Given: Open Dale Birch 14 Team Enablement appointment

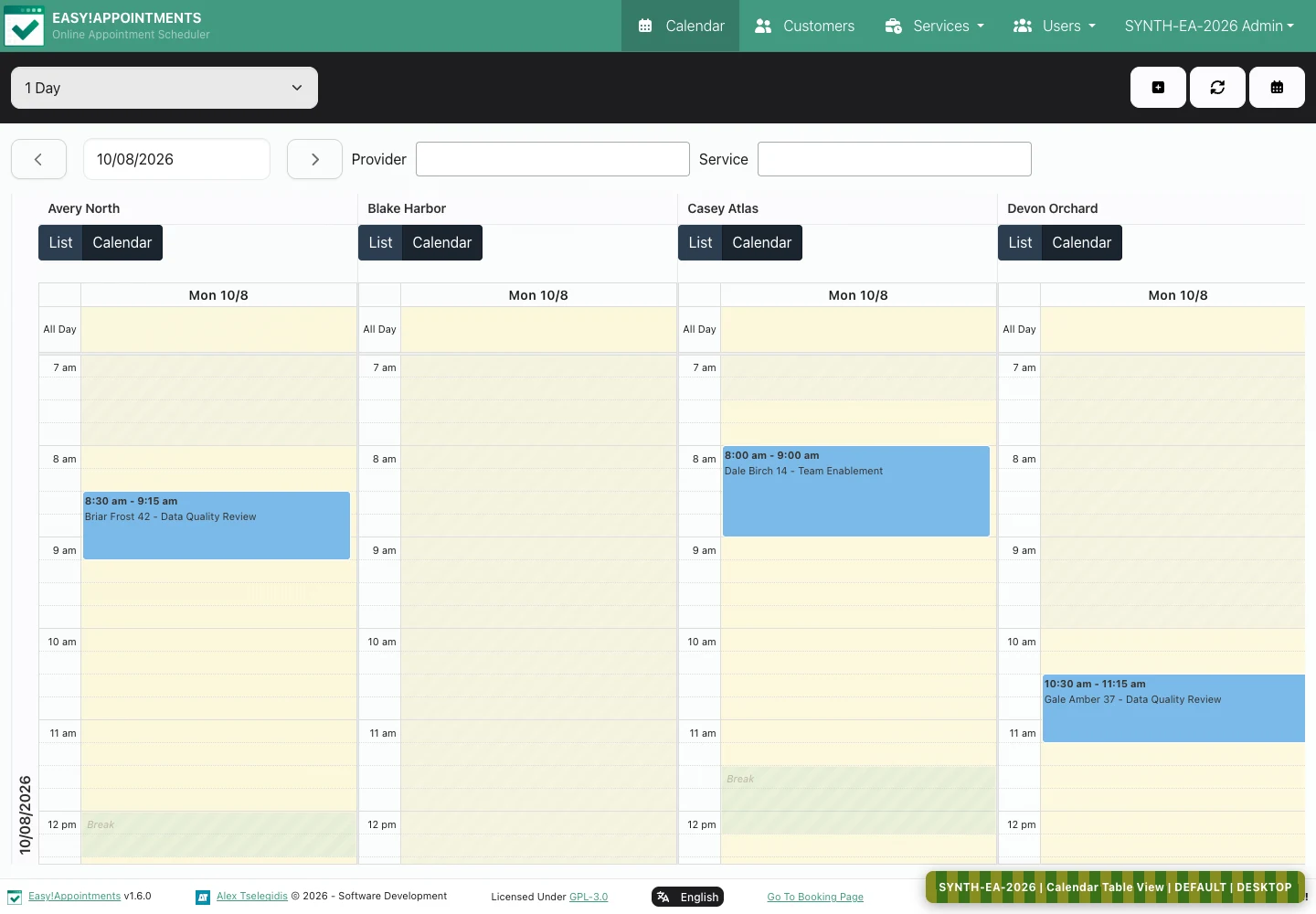Looking at the screenshot, I should click(x=856, y=491).
